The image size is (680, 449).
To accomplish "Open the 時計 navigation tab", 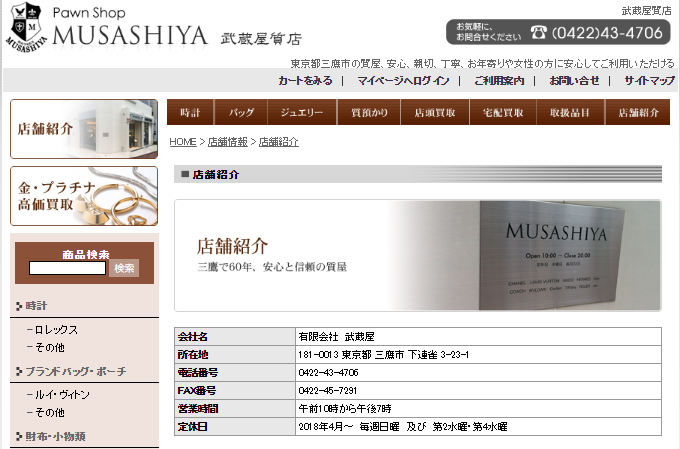I will 190,112.
